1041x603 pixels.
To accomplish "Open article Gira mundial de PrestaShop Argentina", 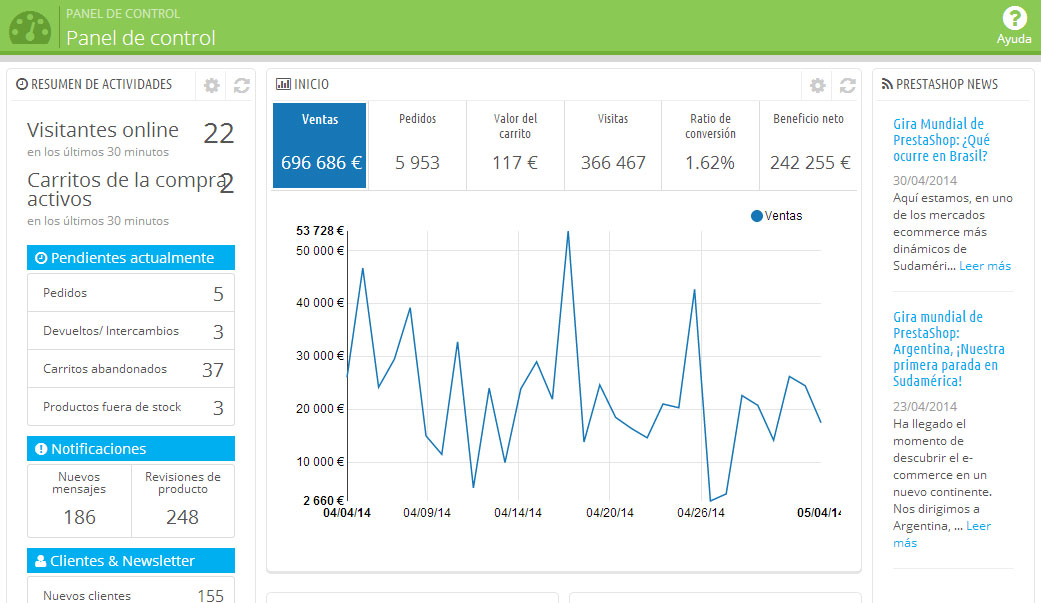I will pyautogui.click(x=949, y=349).
